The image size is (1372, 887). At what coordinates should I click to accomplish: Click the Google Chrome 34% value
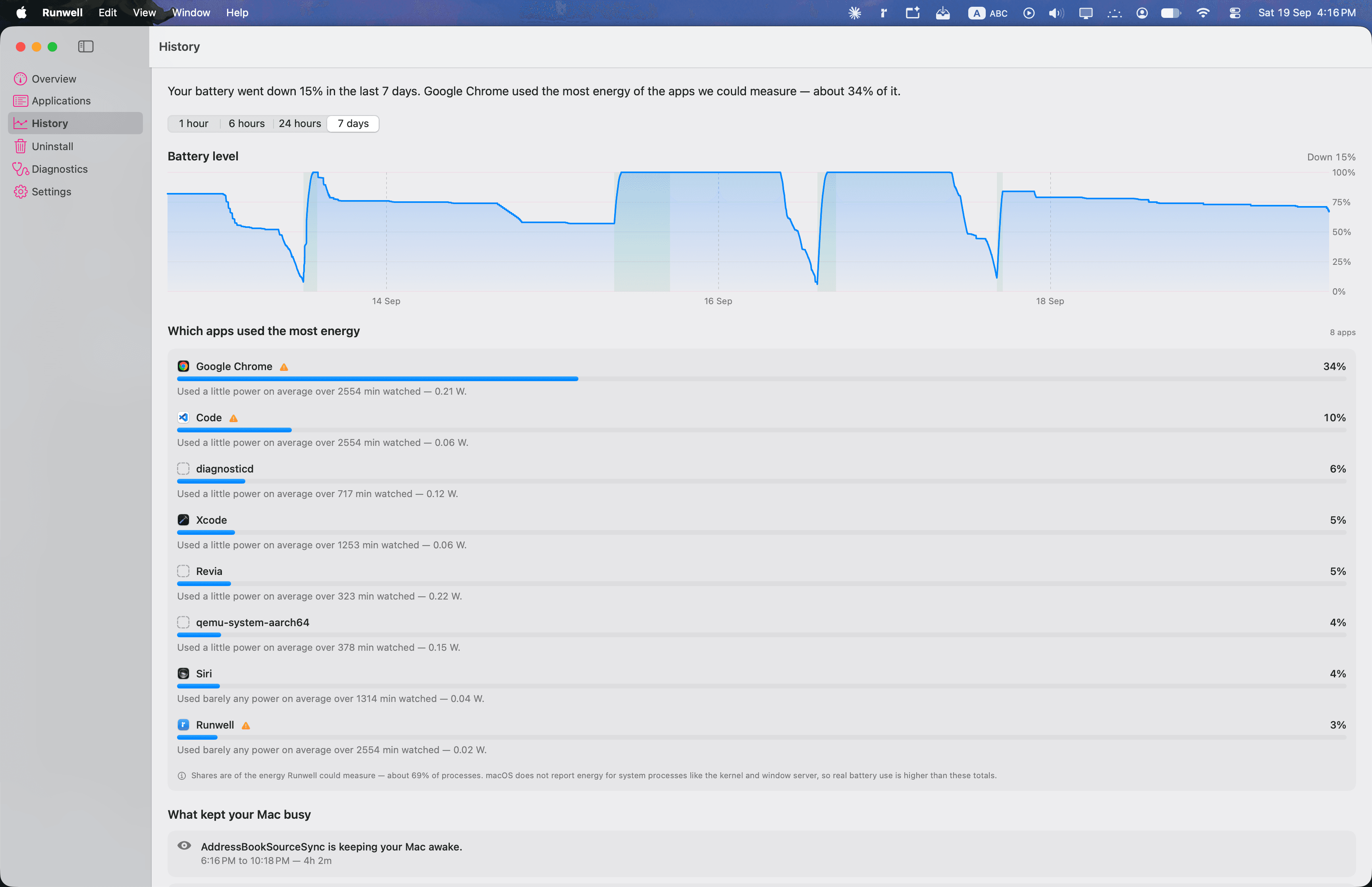pos(1334,366)
